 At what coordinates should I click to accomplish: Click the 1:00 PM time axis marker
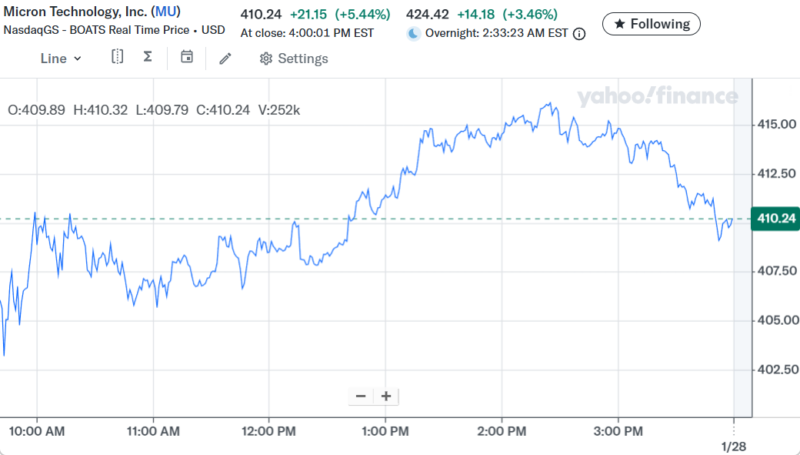pos(386,430)
